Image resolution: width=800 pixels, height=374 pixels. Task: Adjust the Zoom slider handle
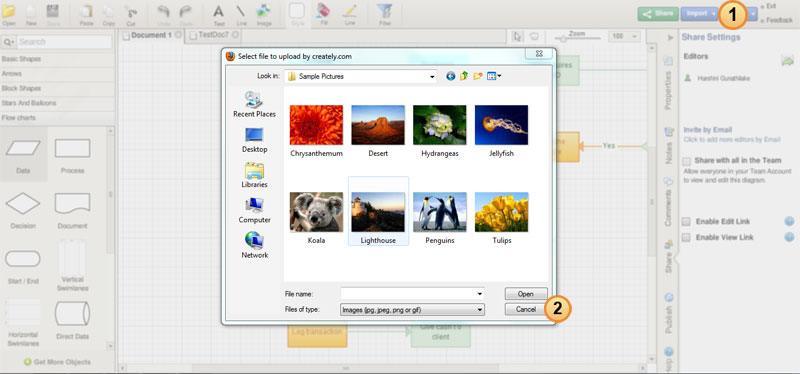click(564, 39)
